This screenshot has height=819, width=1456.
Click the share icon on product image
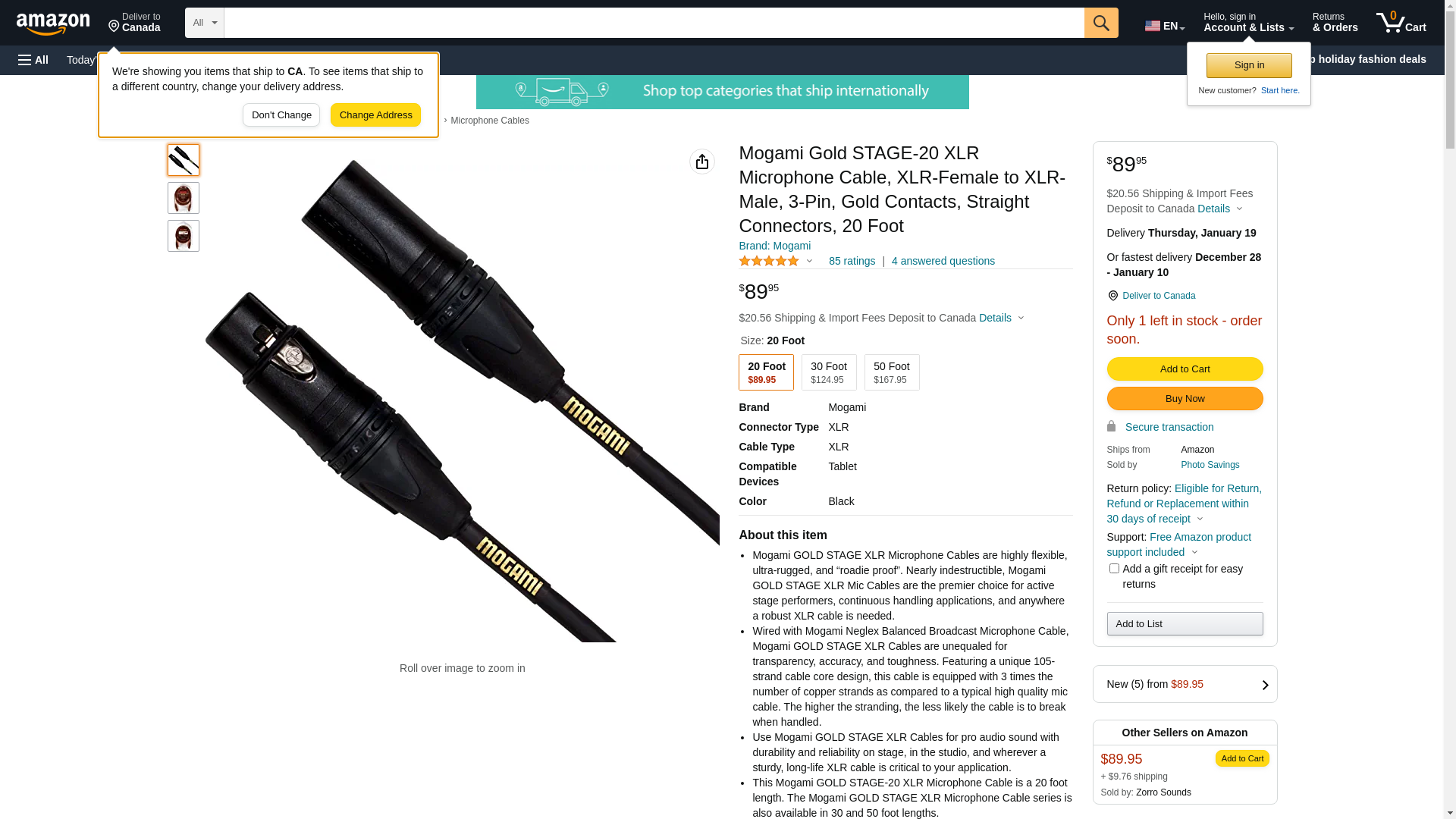pos(702,162)
